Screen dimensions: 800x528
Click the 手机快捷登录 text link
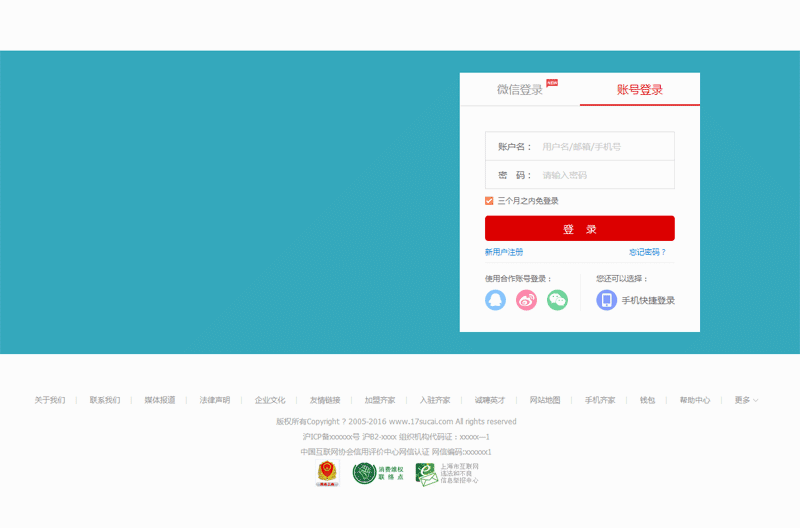click(x=648, y=300)
